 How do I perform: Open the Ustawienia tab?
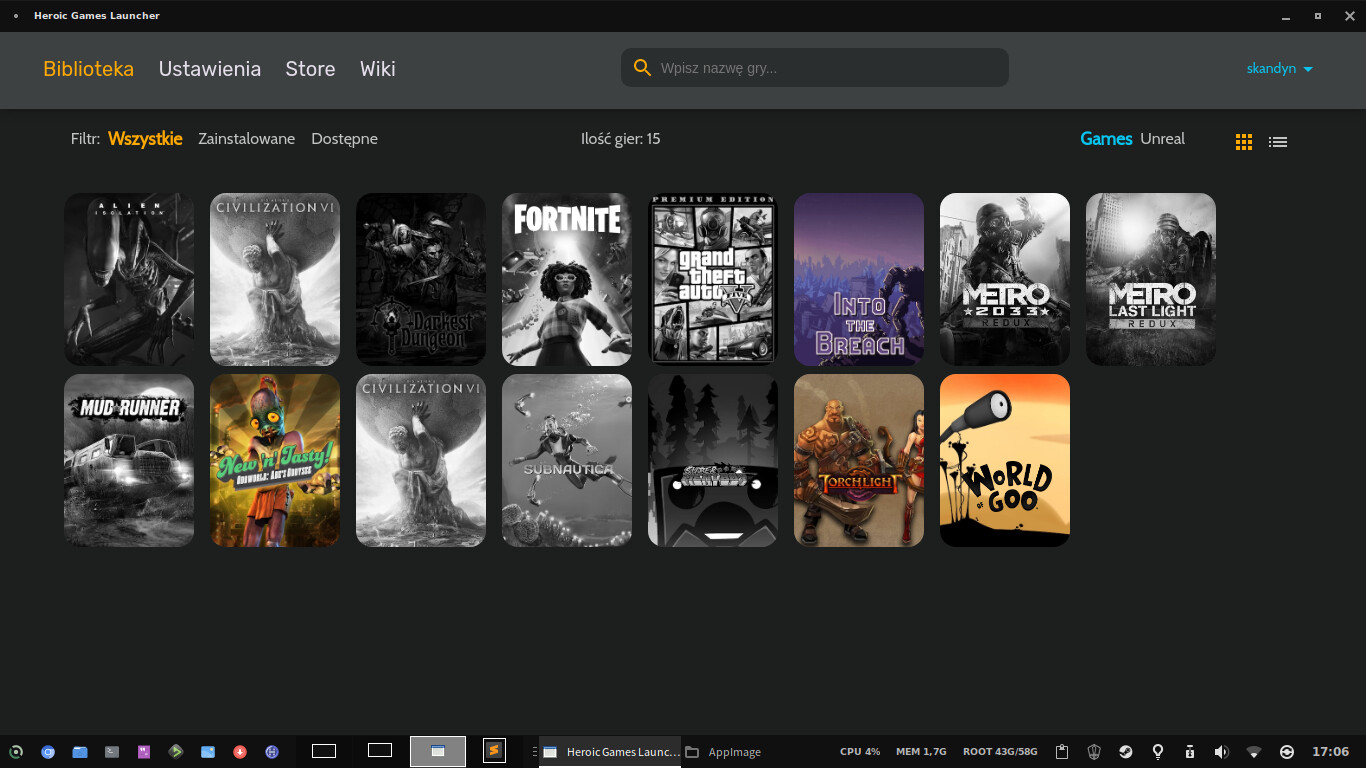tap(210, 69)
